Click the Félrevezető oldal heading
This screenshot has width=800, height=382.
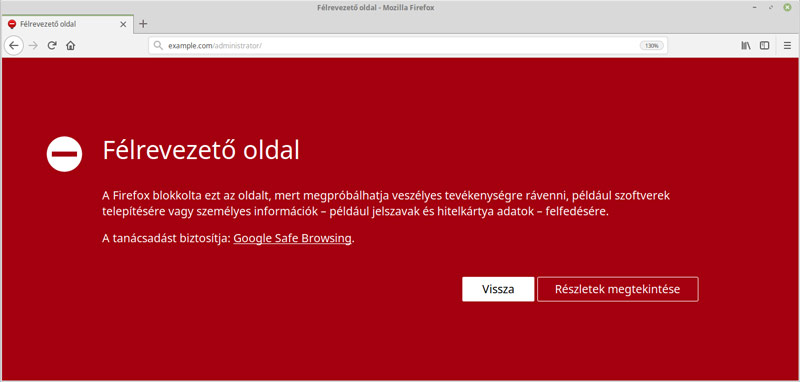coord(201,150)
